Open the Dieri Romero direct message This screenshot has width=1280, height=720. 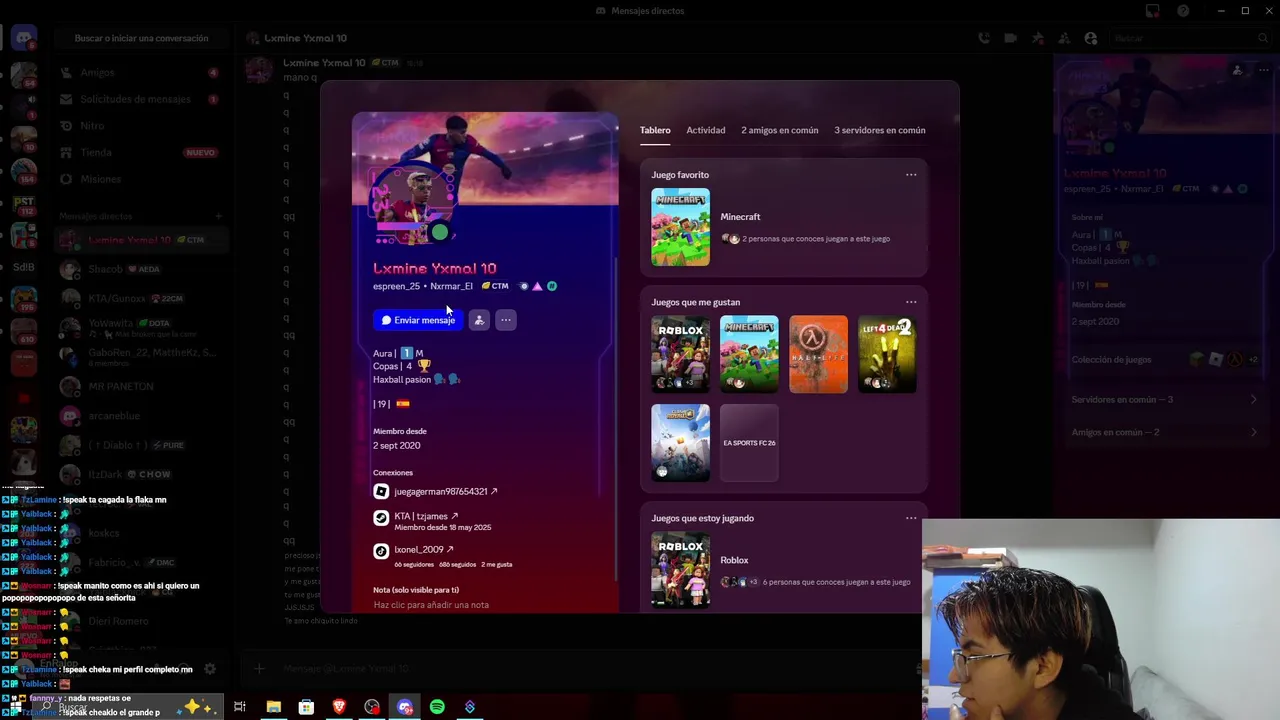point(140,621)
